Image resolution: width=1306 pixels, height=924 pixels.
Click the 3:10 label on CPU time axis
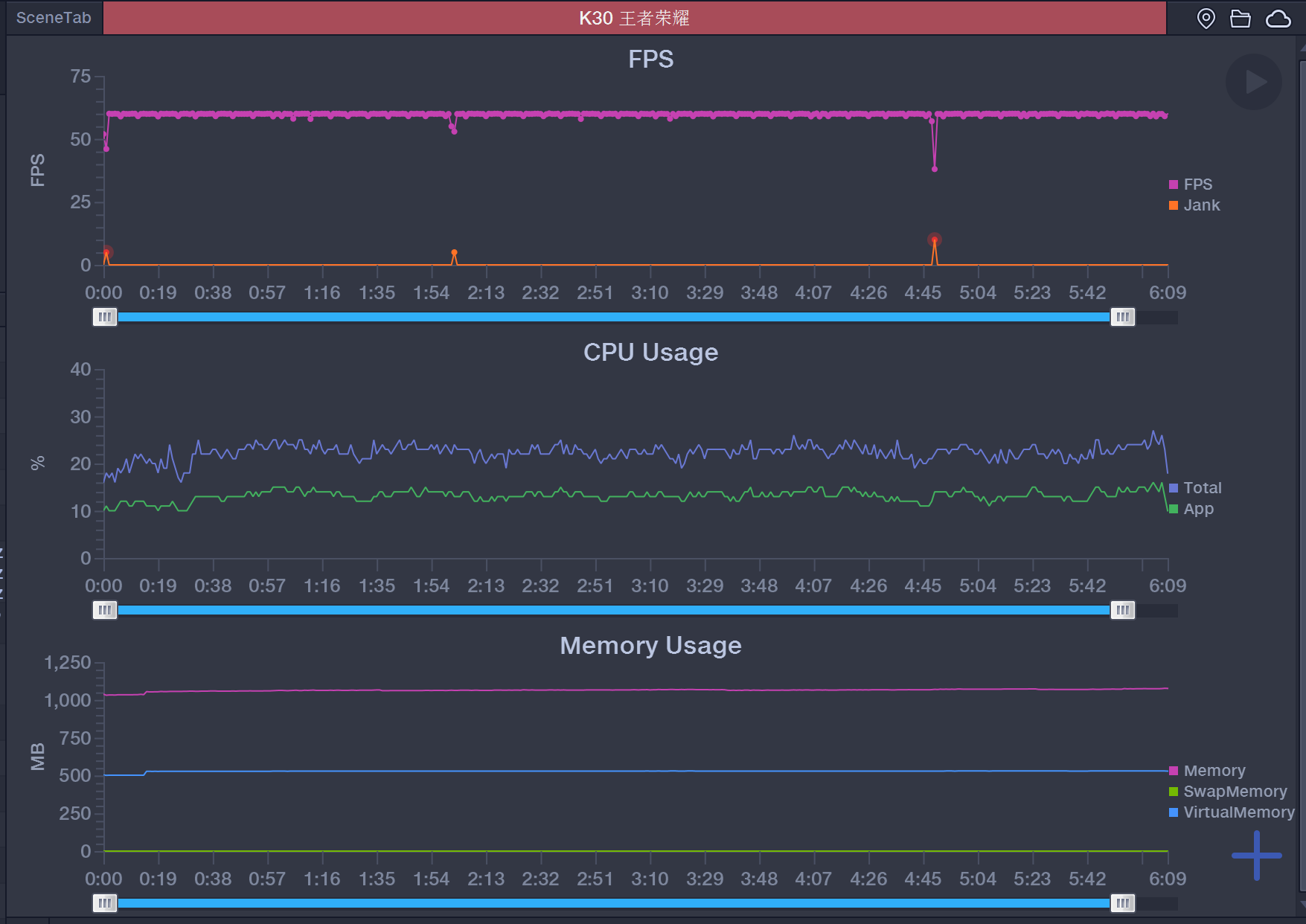point(650,586)
